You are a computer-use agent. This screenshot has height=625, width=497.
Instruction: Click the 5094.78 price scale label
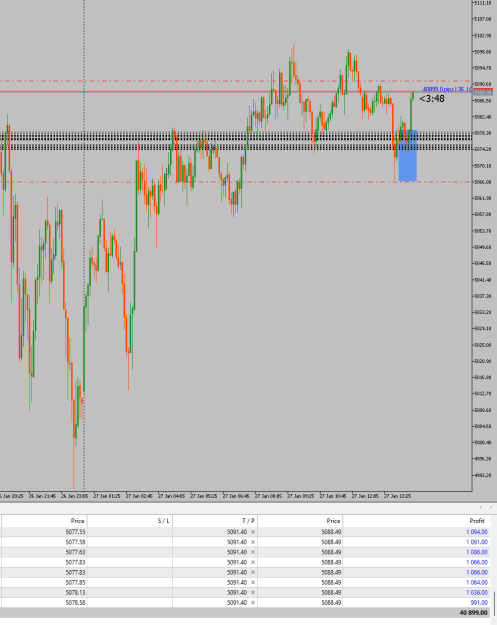tap(483, 68)
